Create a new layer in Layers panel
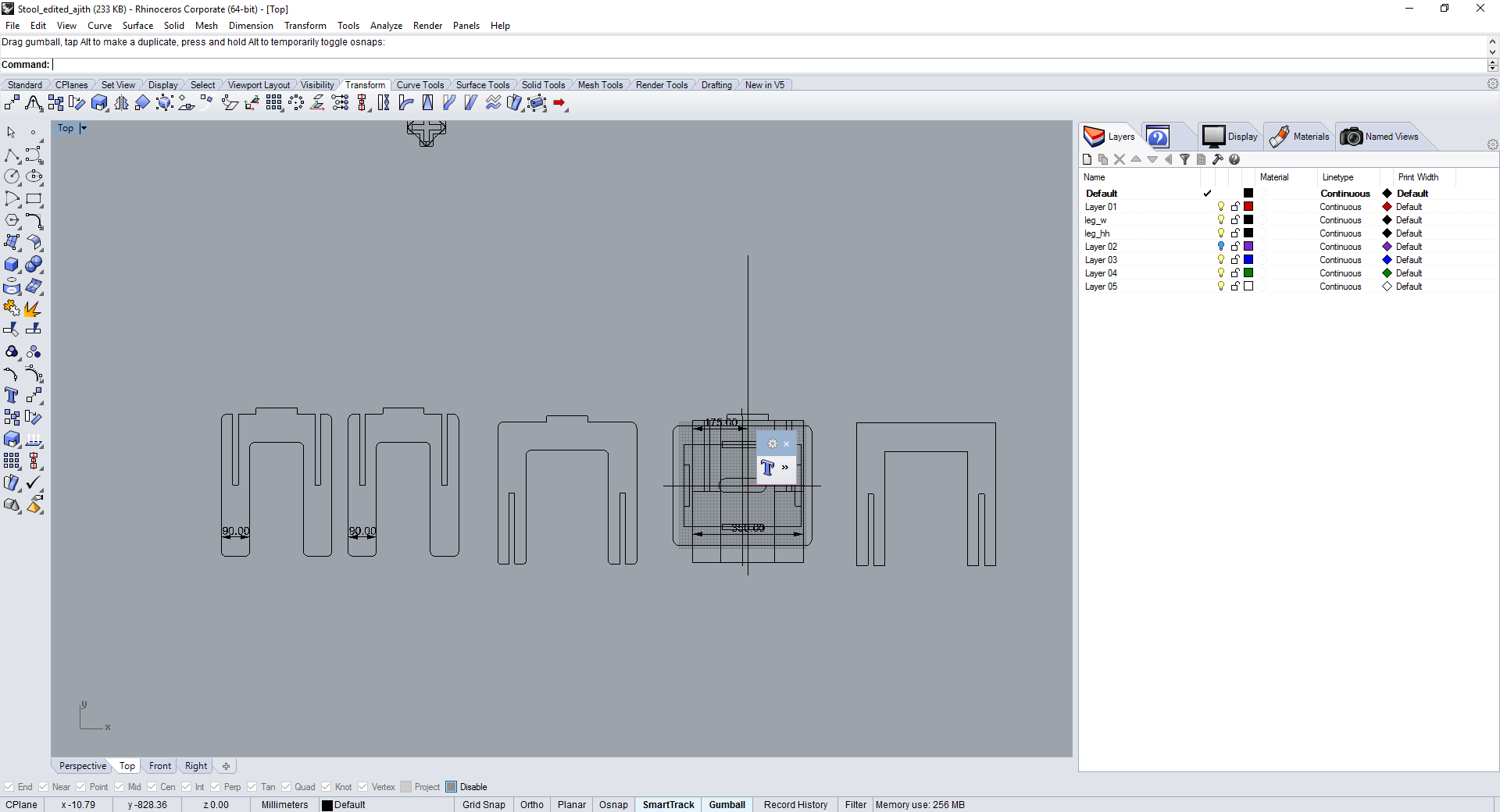The image size is (1500, 812). click(x=1087, y=159)
